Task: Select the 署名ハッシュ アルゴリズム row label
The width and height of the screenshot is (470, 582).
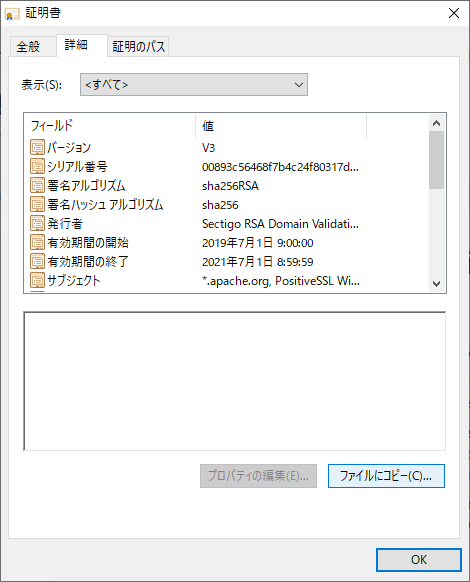Action: tap(105, 205)
